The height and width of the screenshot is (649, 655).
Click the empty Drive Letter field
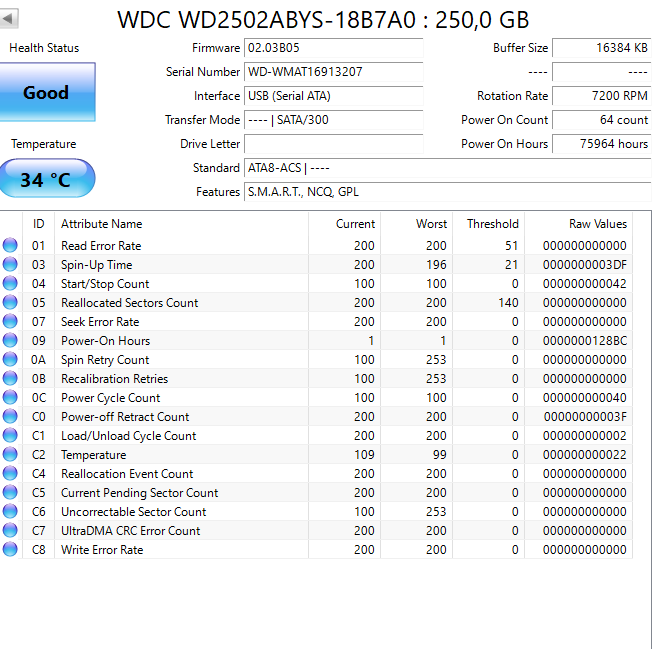point(333,144)
